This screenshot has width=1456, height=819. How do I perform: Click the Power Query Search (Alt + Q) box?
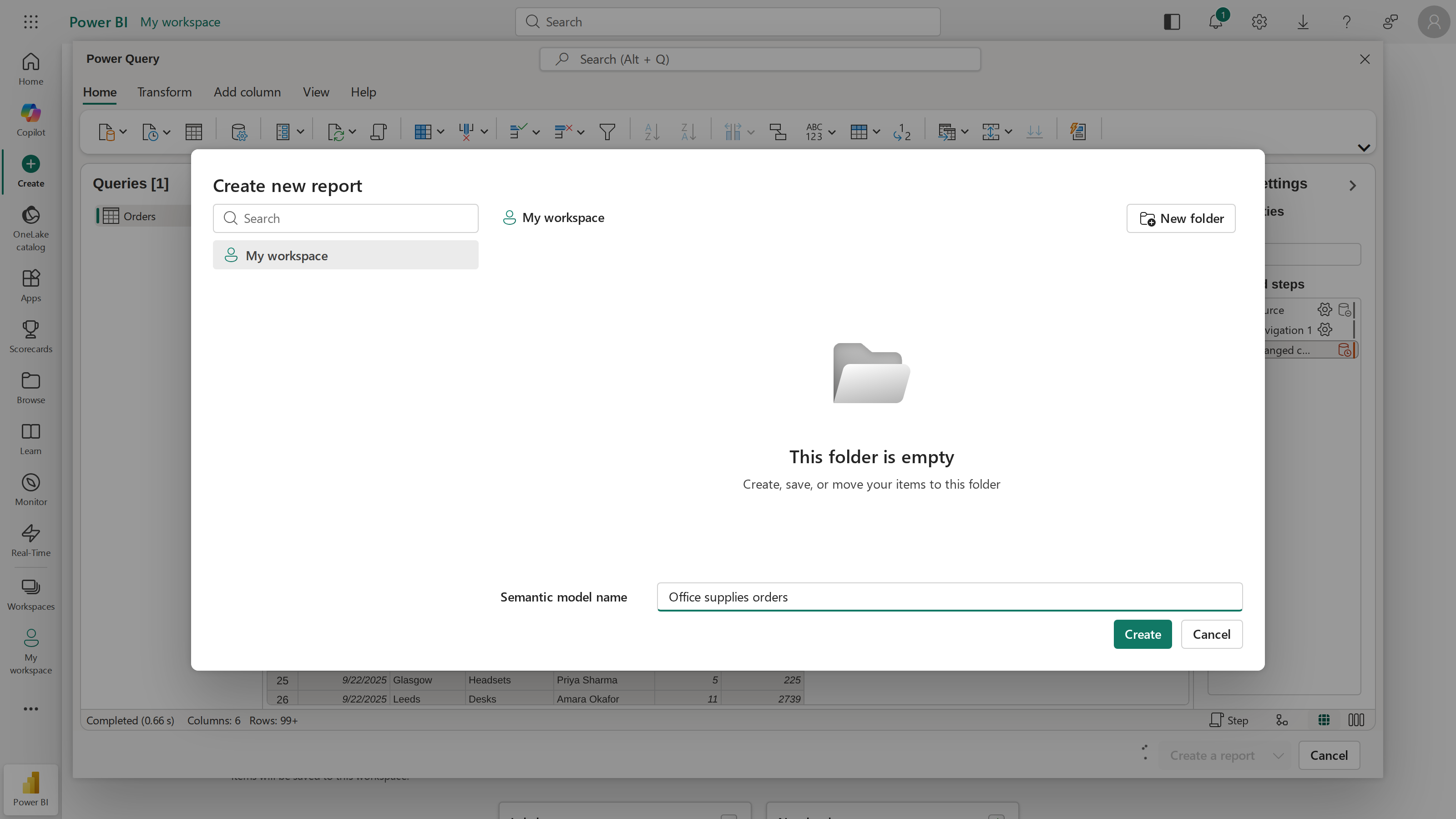(760, 59)
